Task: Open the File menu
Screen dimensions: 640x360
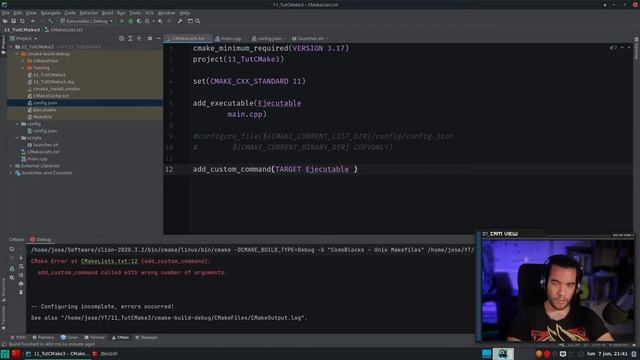Action: click(x=6, y=13)
